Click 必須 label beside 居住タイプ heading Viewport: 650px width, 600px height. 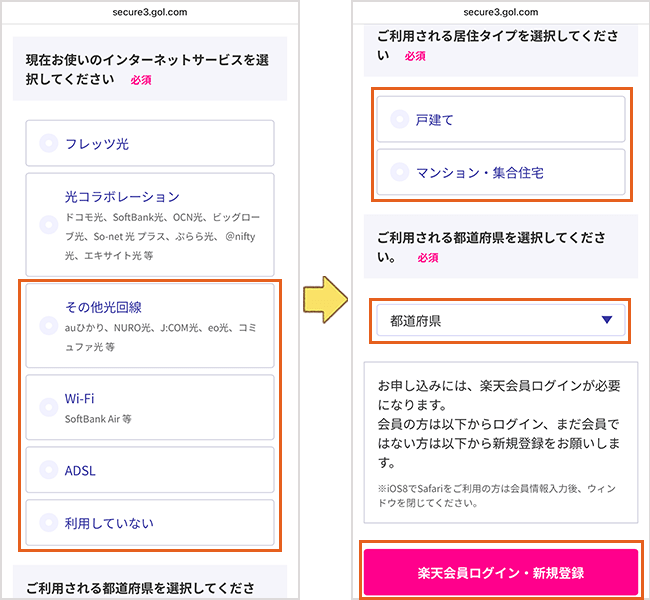coord(415,56)
